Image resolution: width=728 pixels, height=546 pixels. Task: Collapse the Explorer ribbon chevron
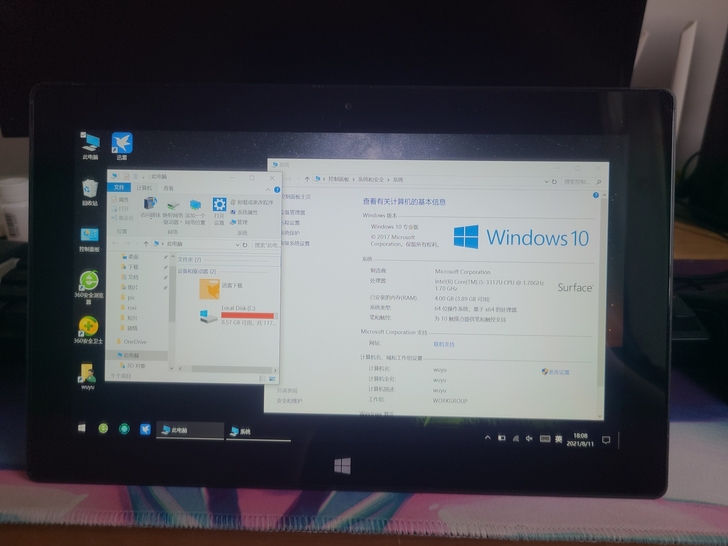pos(268,189)
